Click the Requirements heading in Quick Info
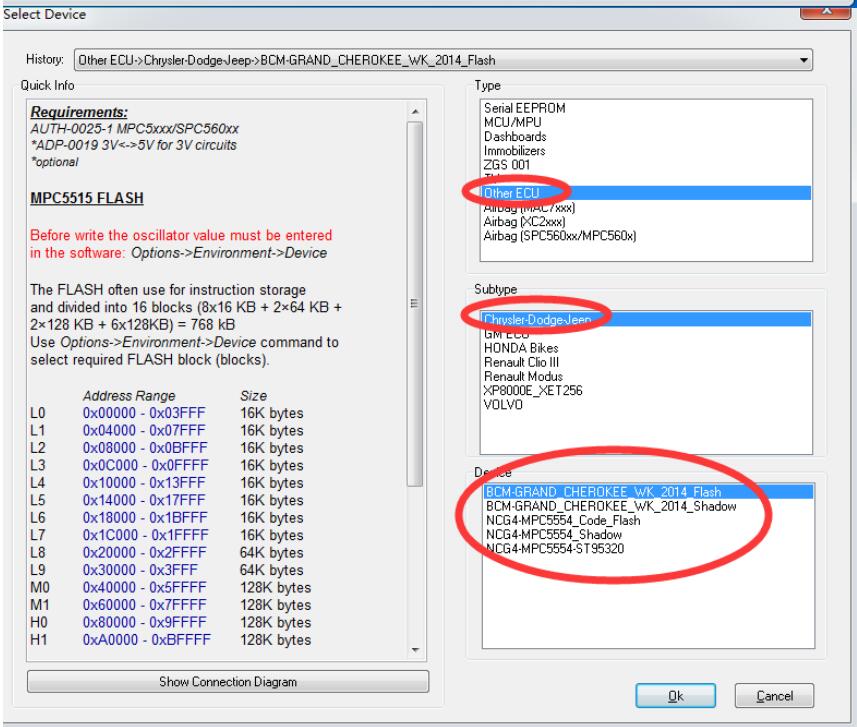 coord(79,112)
